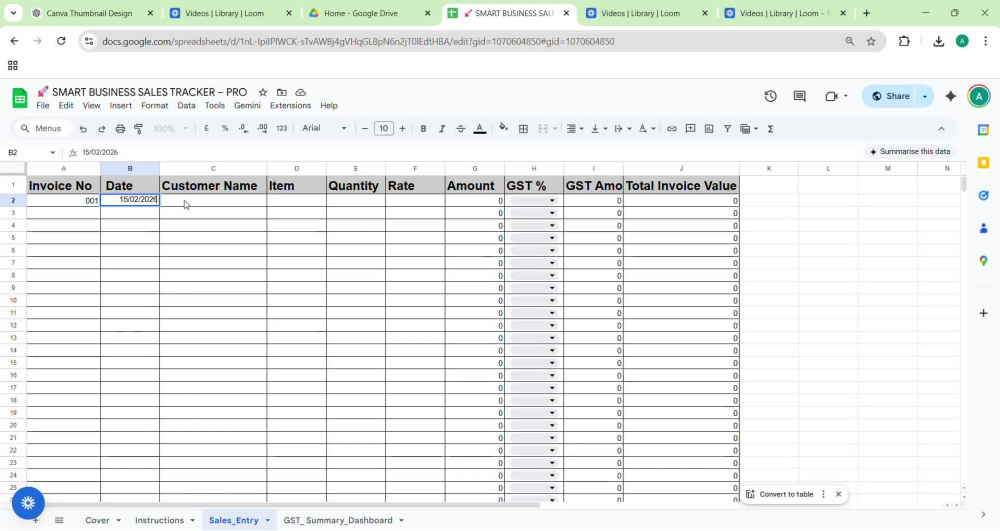Viewport: 1000px width, 531px height.
Task: Click the Meet camera icon
Action: [831, 96]
